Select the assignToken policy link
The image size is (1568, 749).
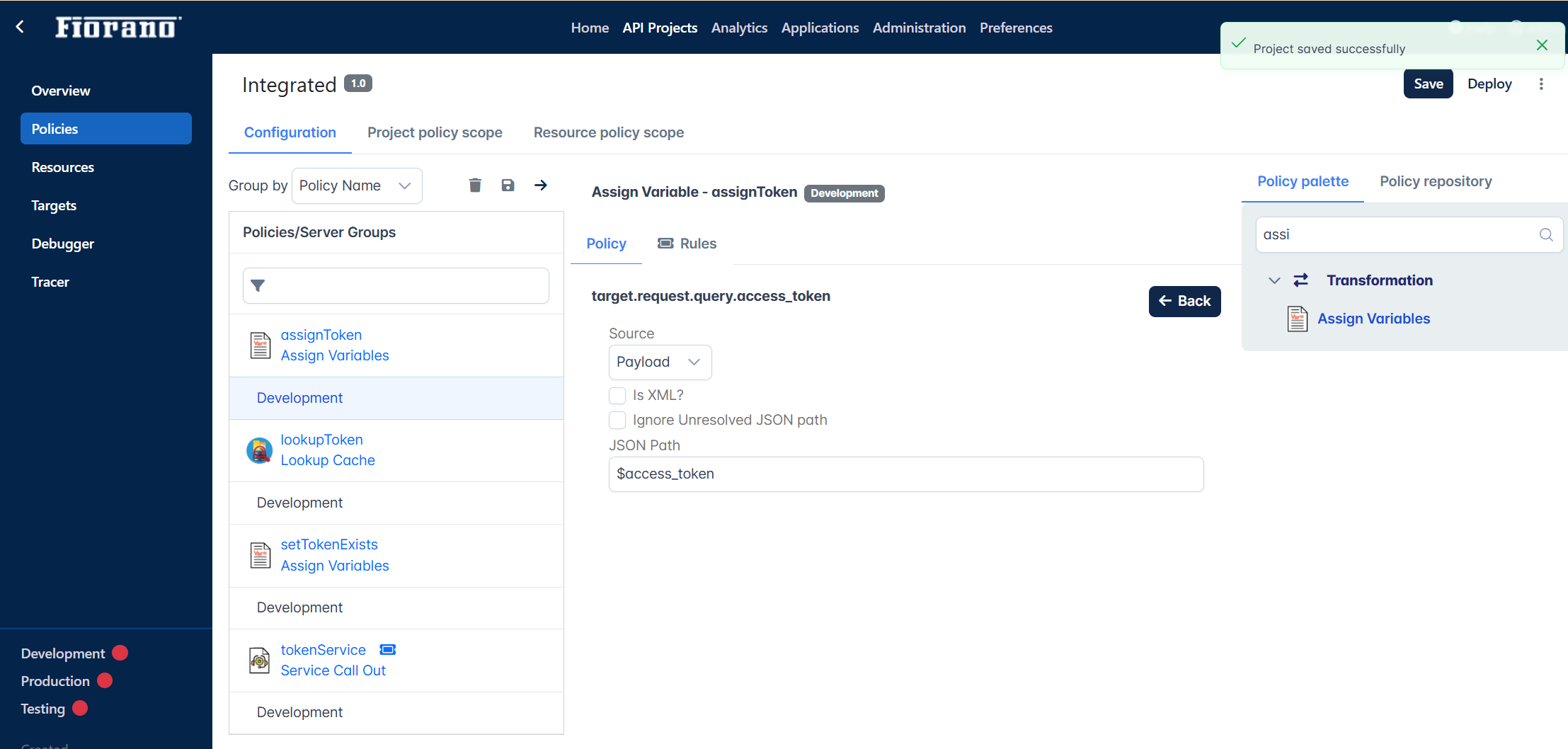[x=321, y=335]
